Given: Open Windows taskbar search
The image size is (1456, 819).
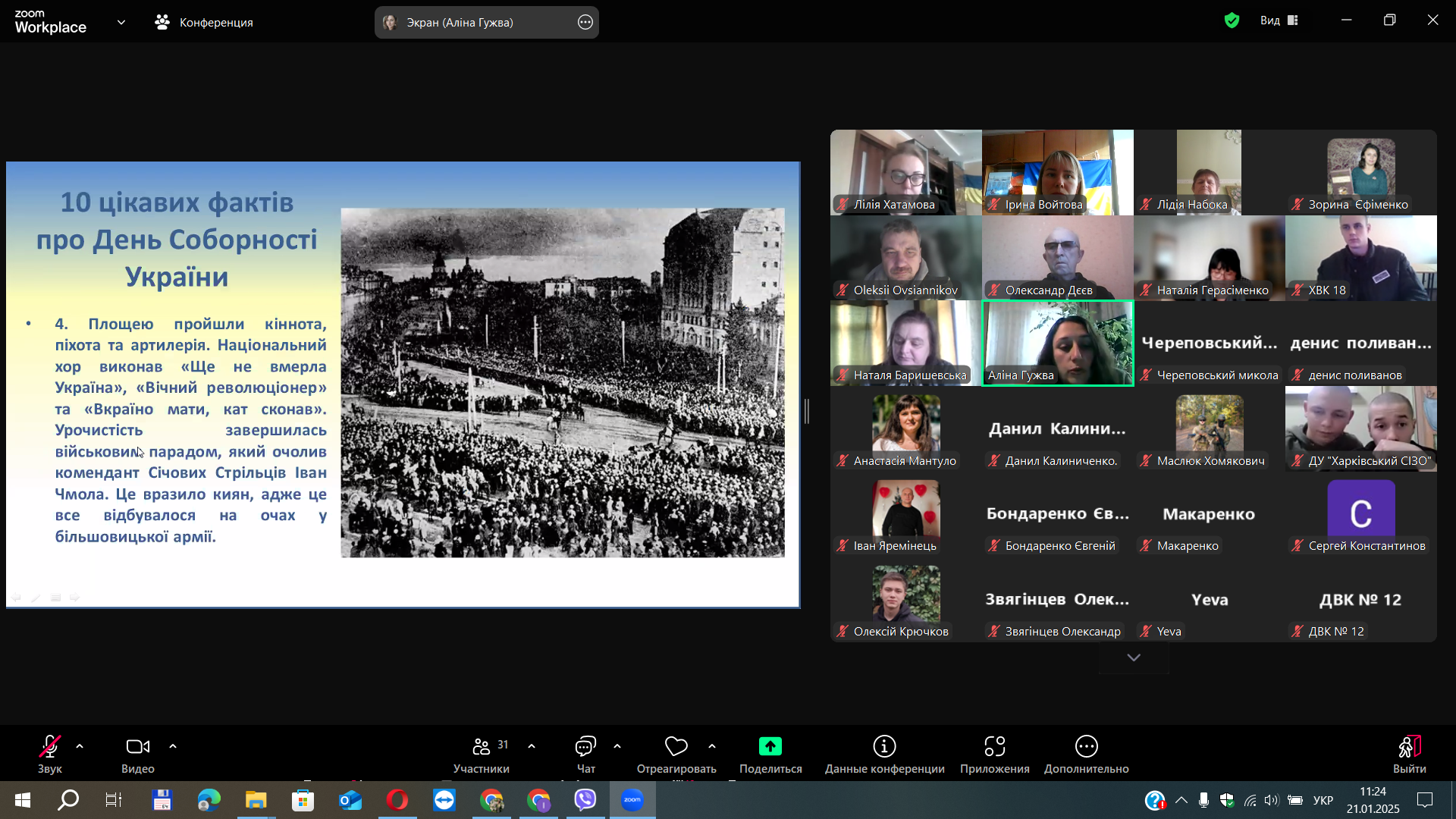Looking at the screenshot, I should (x=69, y=800).
